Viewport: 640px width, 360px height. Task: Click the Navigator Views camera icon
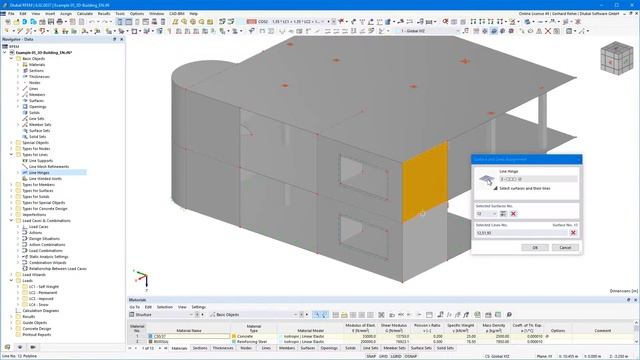[x=33, y=347]
